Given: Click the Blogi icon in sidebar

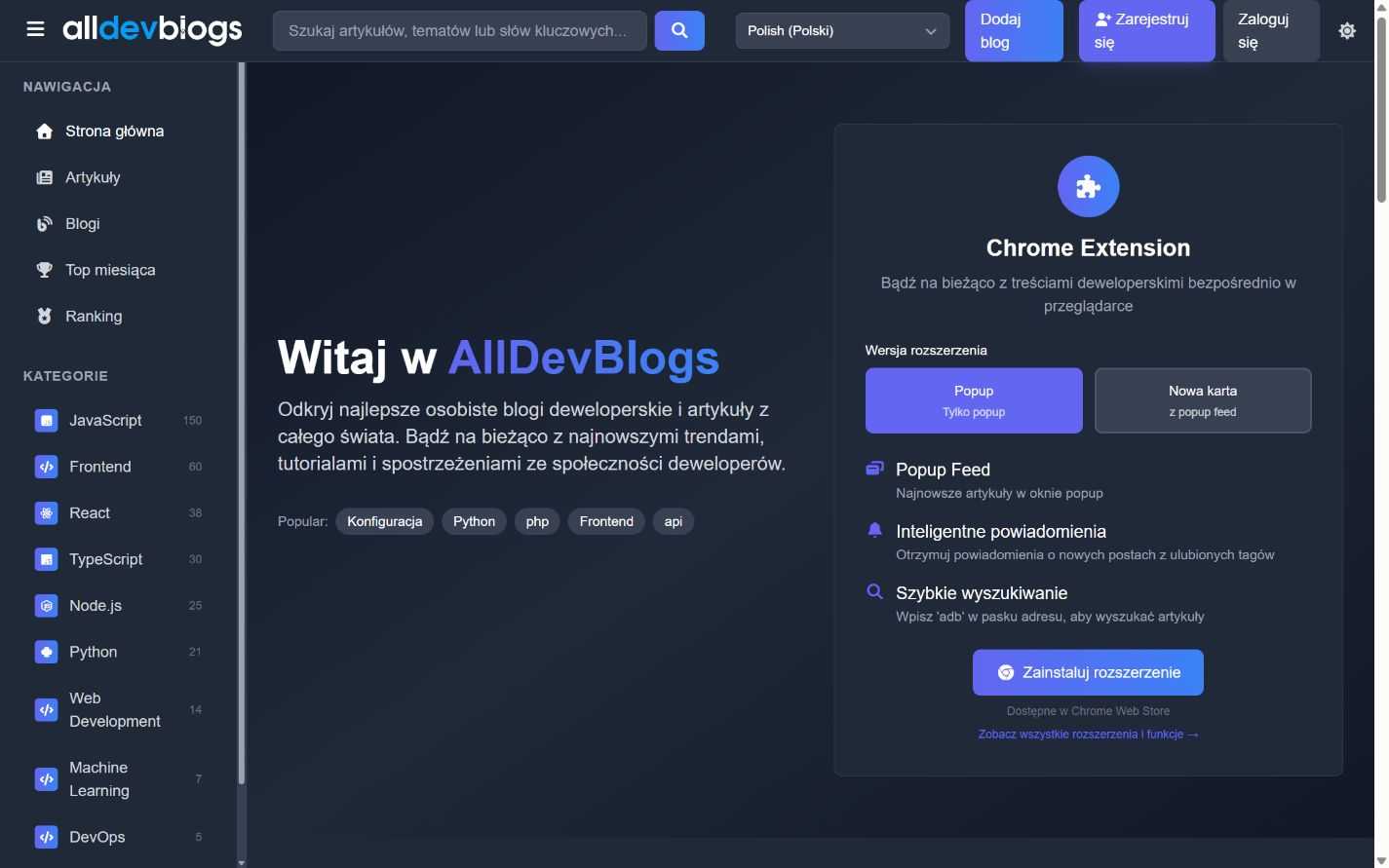Looking at the screenshot, I should [x=44, y=224].
